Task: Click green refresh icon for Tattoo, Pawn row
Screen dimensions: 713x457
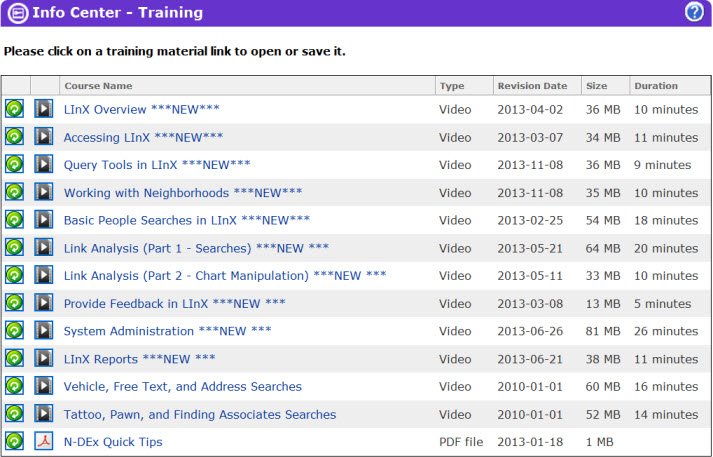Action: pyautogui.click(x=14, y=414)
